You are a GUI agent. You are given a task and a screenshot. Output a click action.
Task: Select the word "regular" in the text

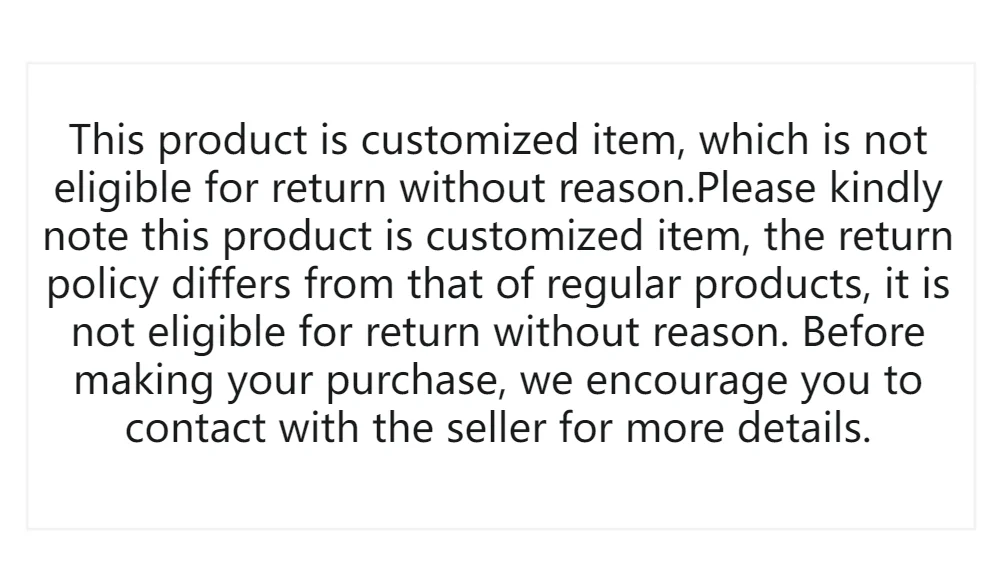[x=614, y=285]
